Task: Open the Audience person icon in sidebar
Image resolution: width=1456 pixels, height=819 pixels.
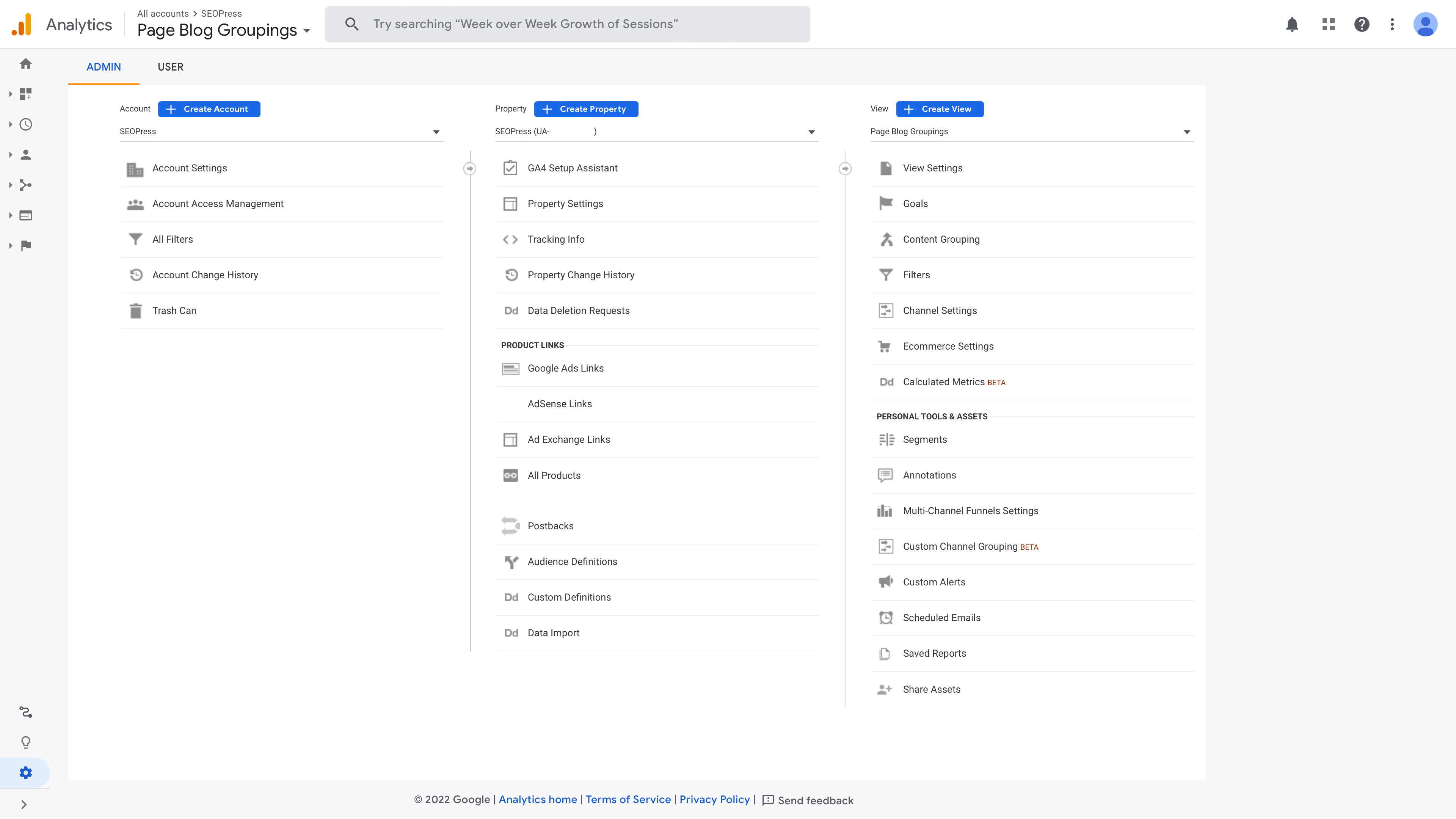Action: pyautogui.click(x=25, y=155)
